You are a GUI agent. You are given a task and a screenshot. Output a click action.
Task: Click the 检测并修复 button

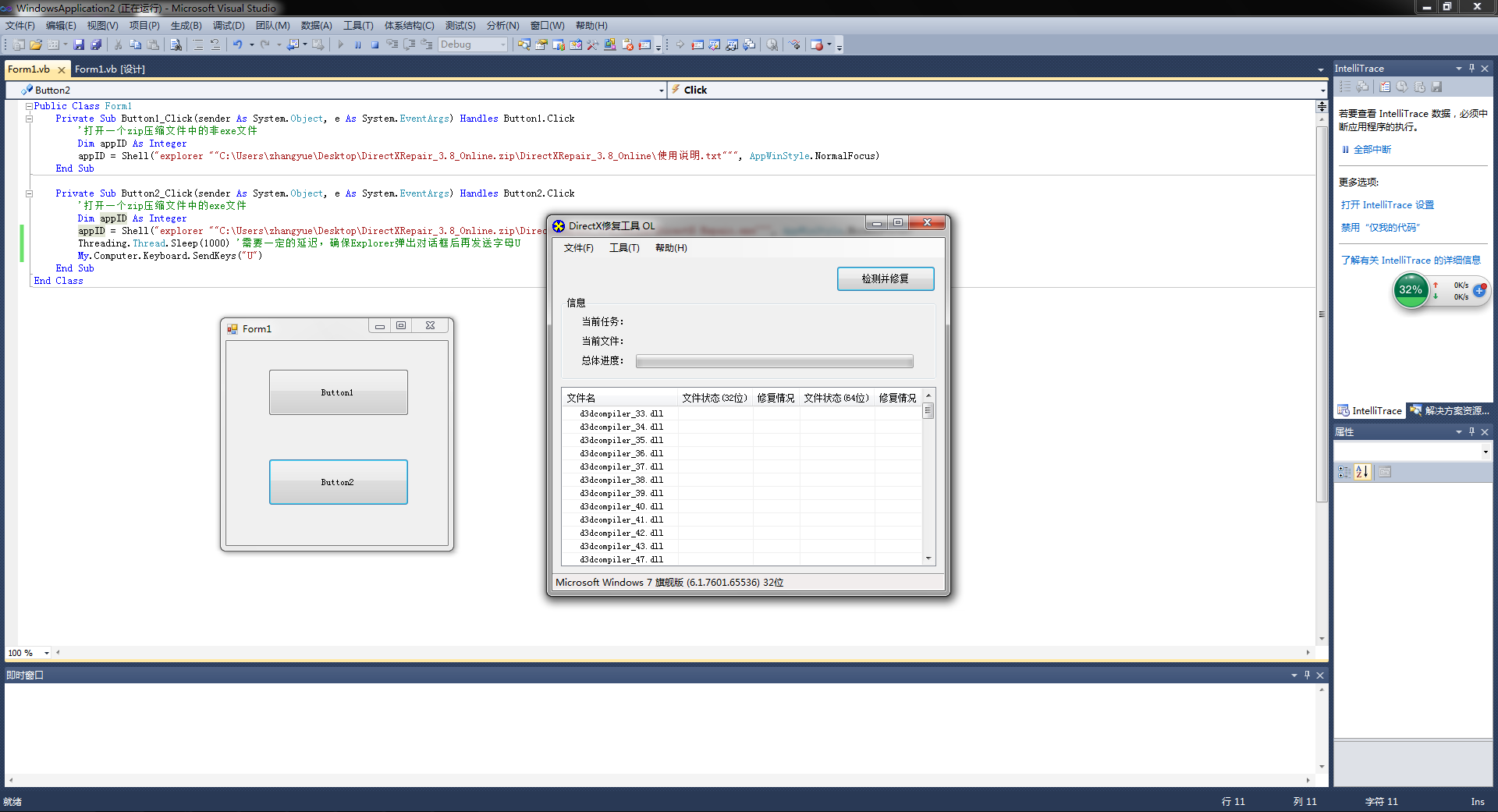click(886, 278)
